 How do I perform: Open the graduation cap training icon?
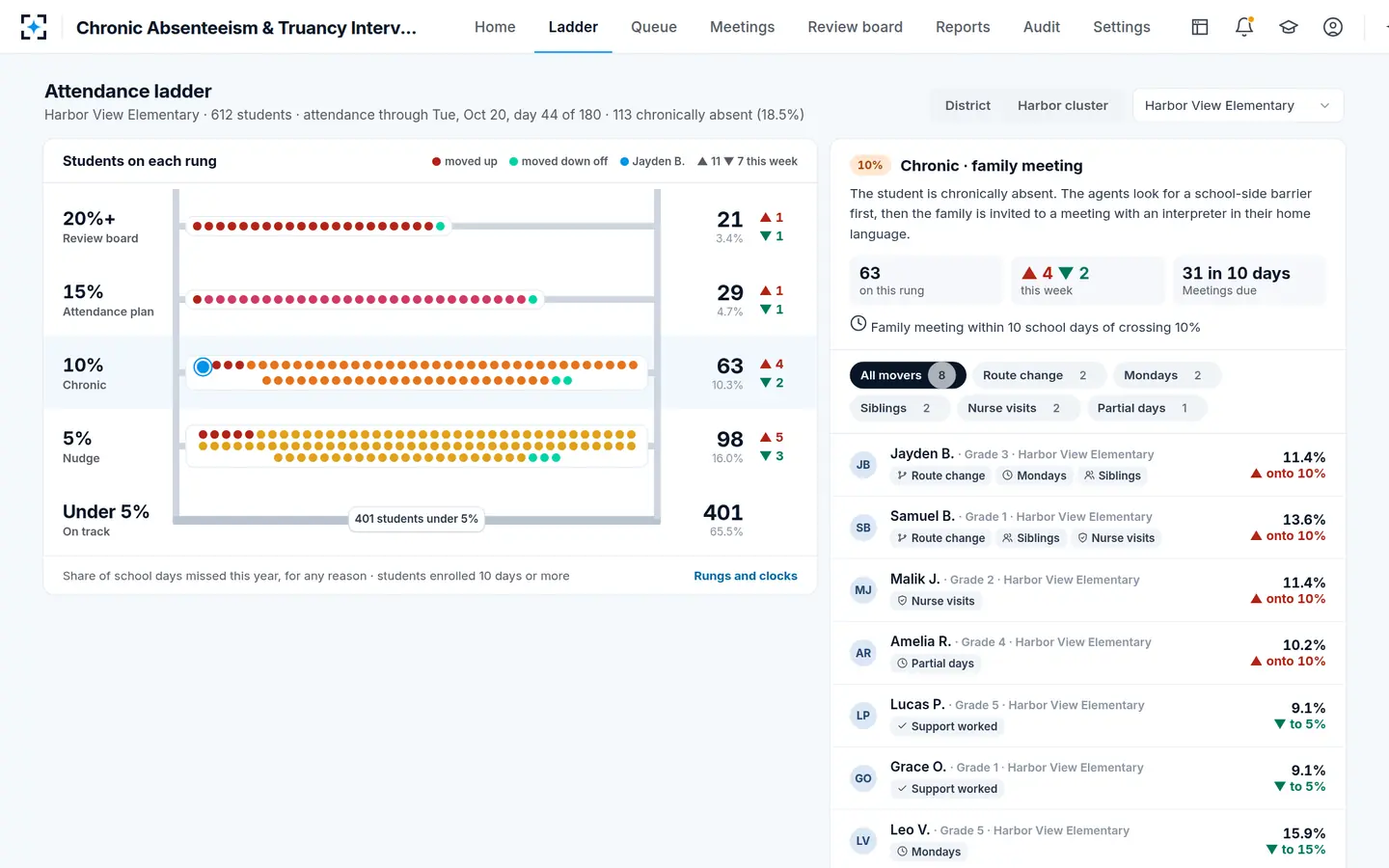point(1289,27)
